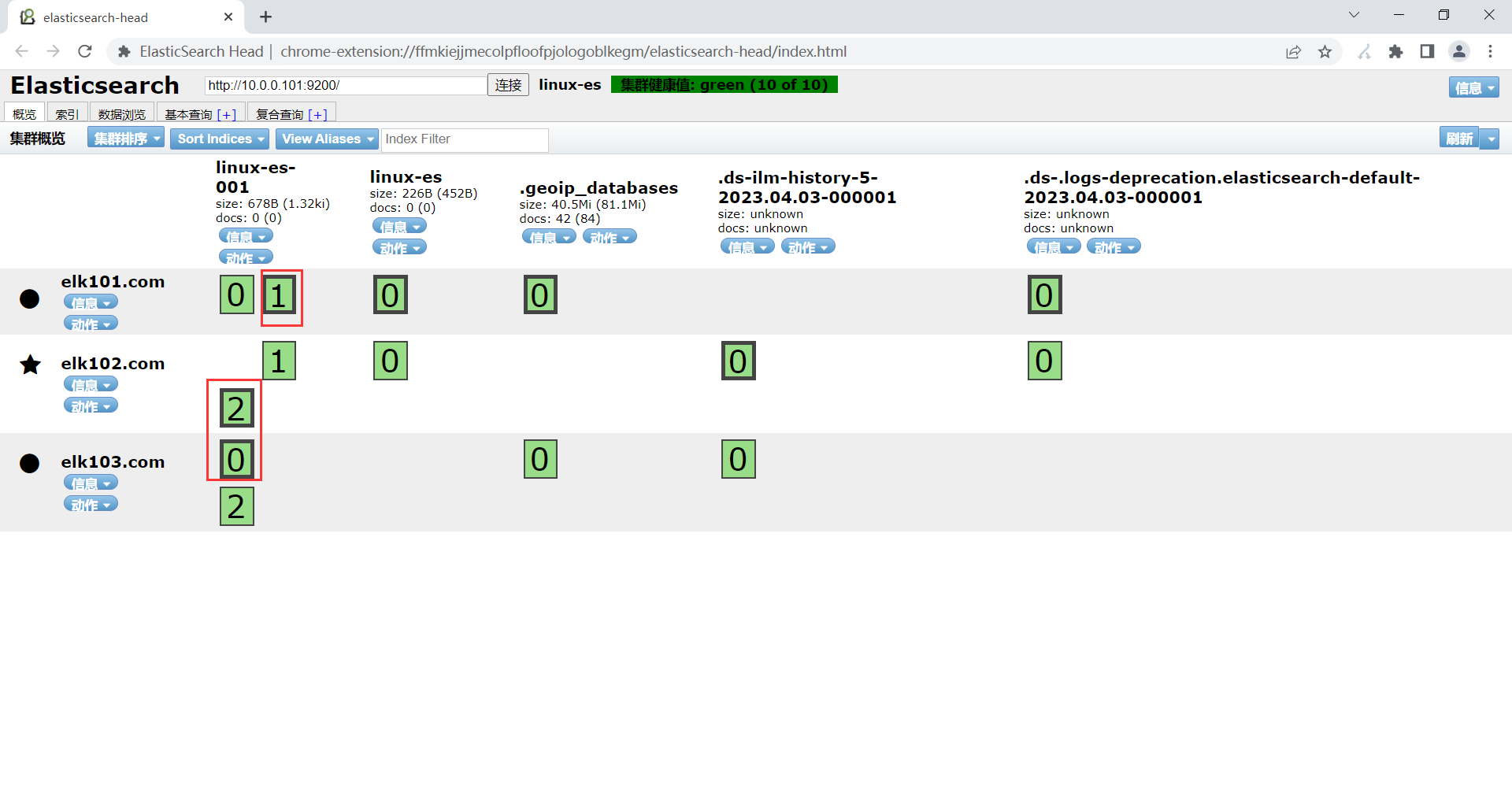The height and width of the screenshot is (811, 1512).
Task: Switch to the 数据浏览 tab
Action: pyautogui.click(x=122, y=113)
